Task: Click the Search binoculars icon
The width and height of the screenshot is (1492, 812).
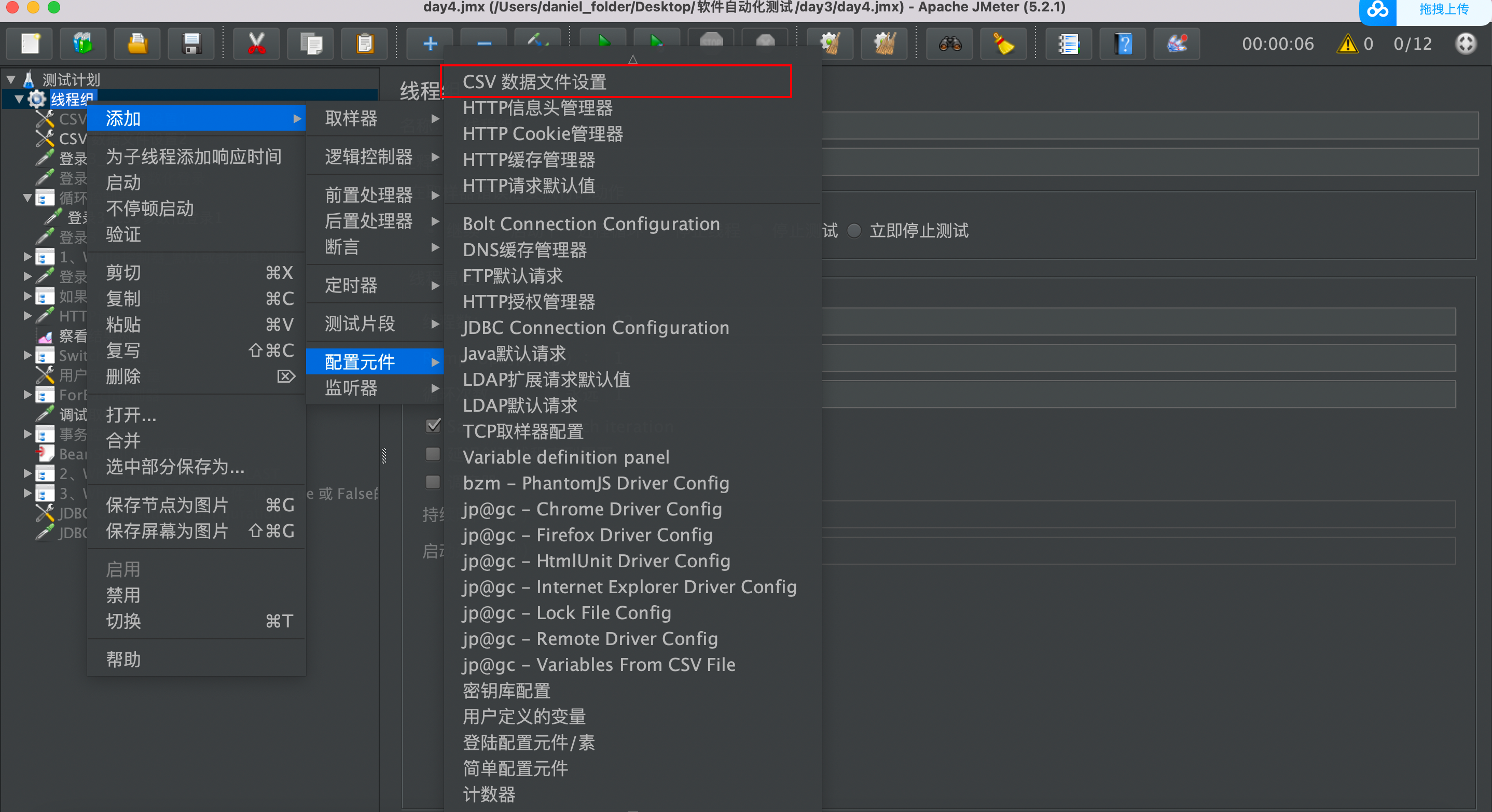Action: click(x=950, y=44)
